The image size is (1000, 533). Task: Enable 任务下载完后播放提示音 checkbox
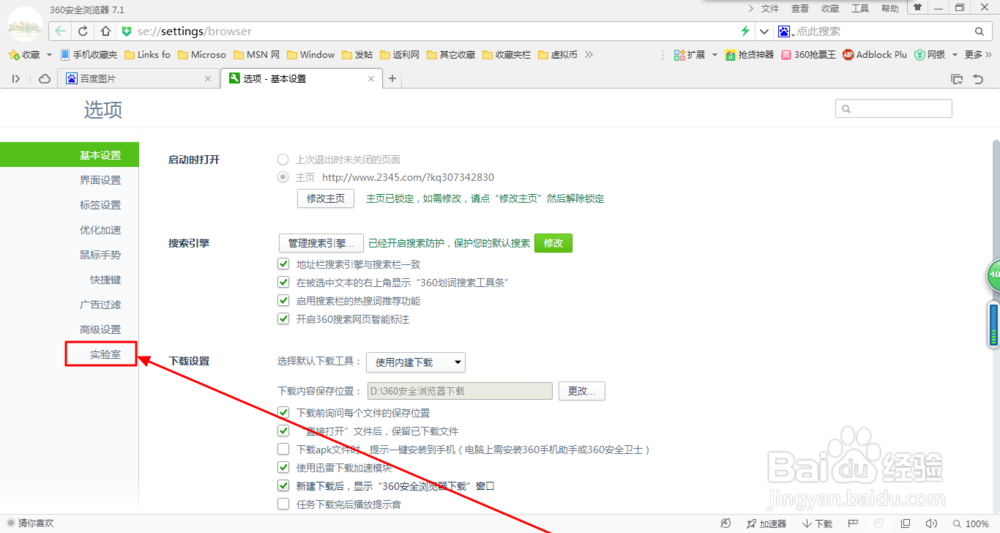[283, 504]
